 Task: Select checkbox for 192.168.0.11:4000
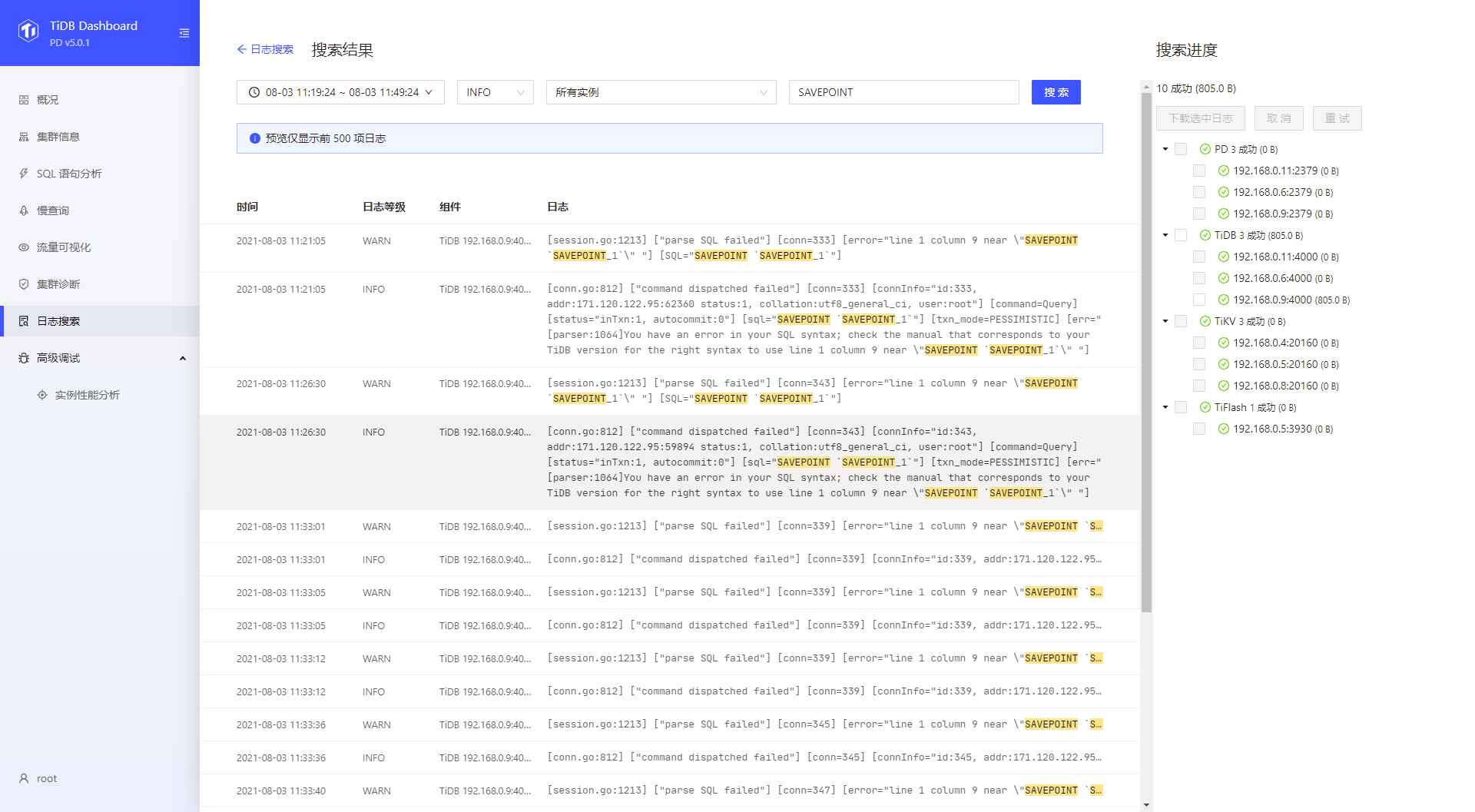click(x=1199, y=257)
